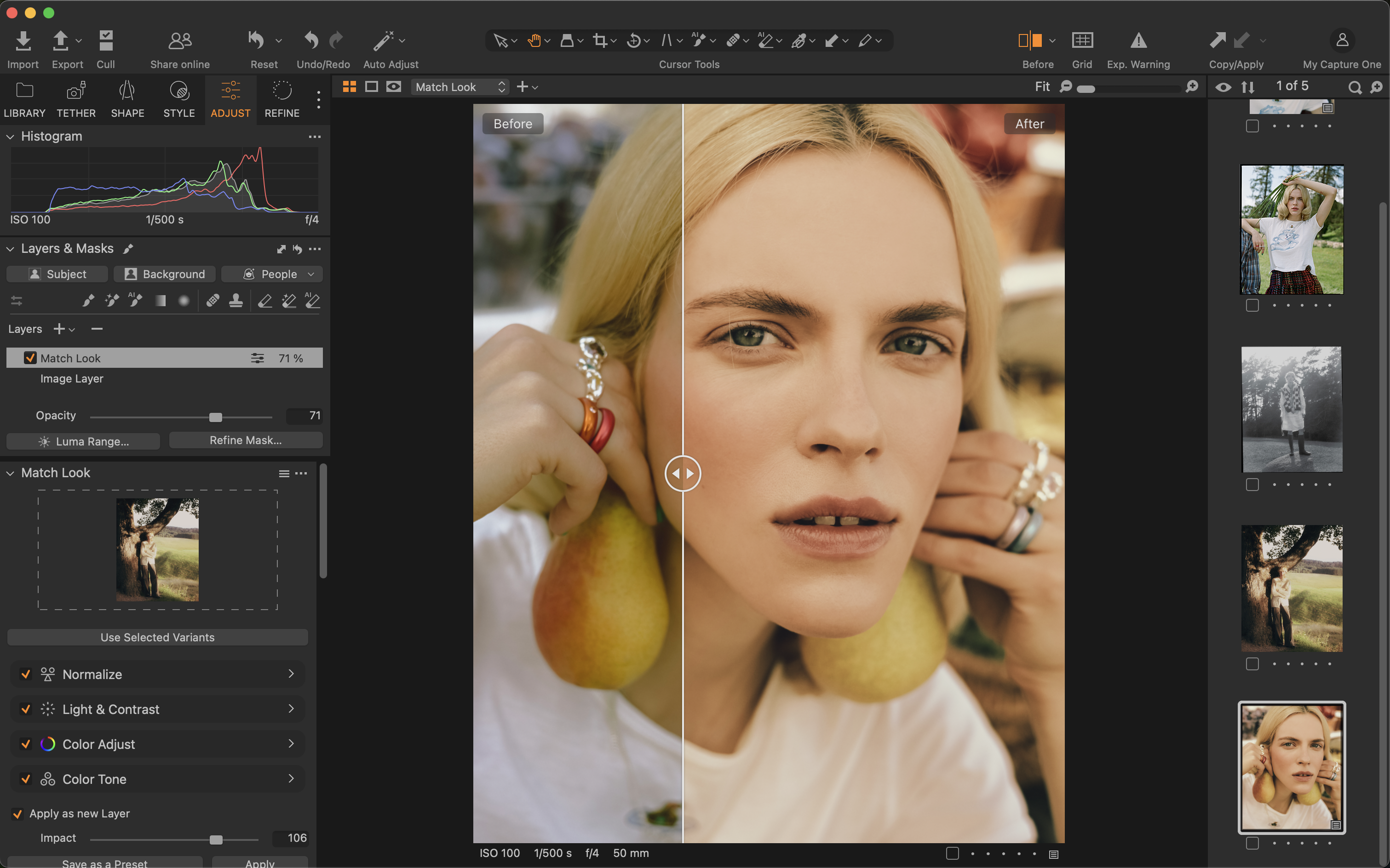Uncheck the Light & Contrast checkbox
1390x868 pixels.
(x=25, y=709)
